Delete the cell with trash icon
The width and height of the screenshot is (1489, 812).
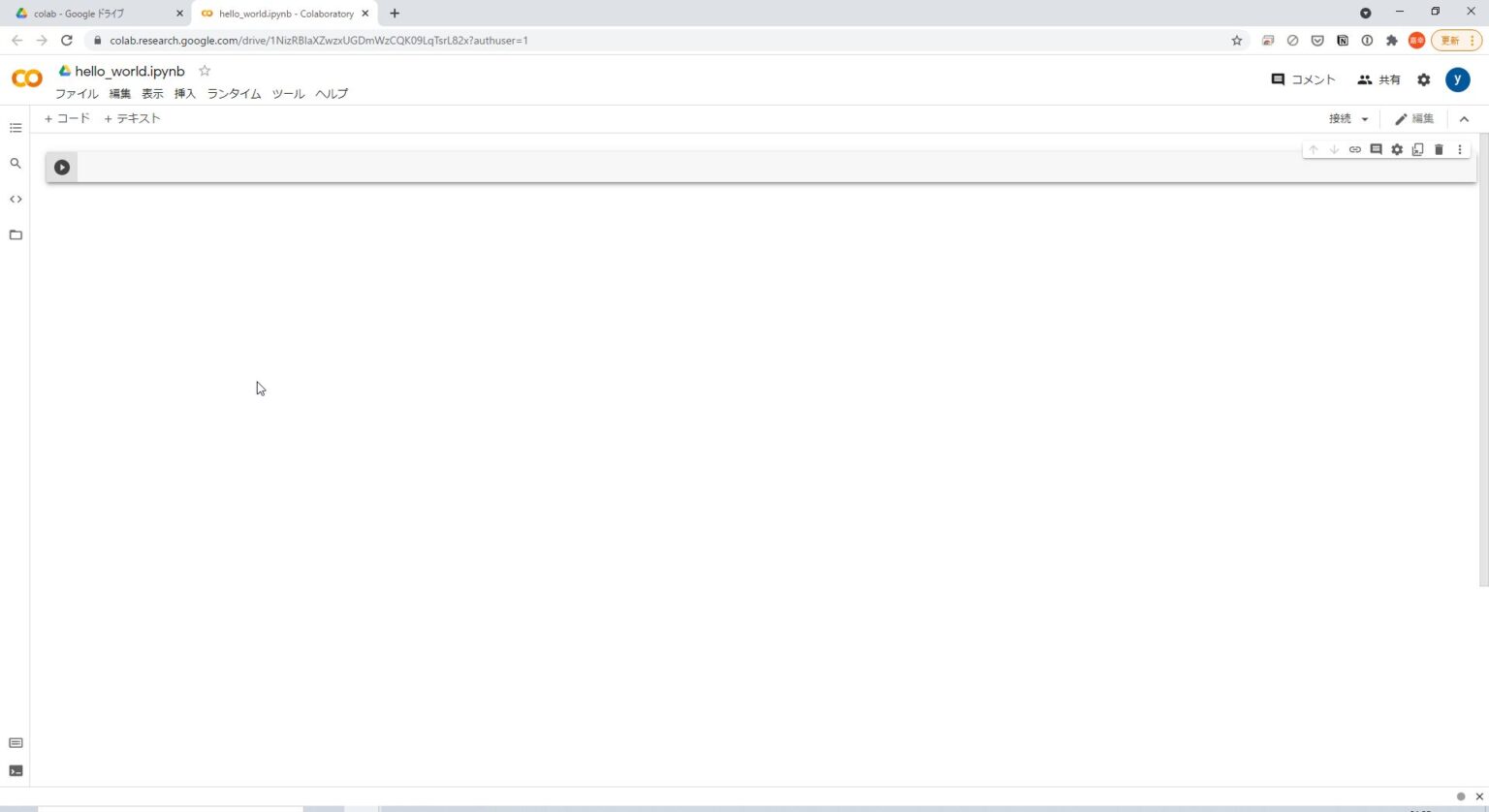pos(1439,149)
